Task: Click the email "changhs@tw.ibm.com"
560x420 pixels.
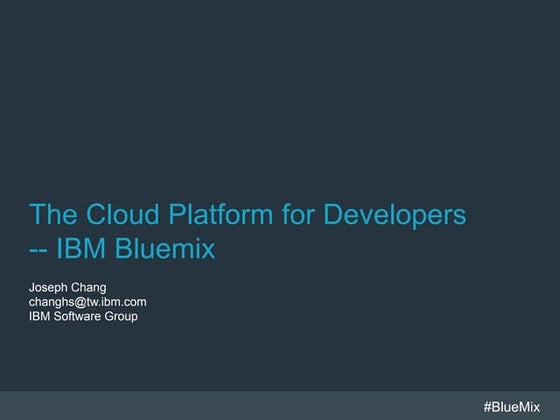Action: tap(88, 302)
